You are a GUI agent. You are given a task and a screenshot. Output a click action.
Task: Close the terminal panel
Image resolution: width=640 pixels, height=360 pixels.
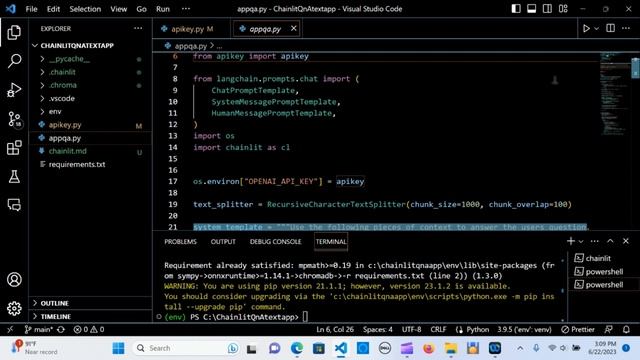tap(626, 241)
